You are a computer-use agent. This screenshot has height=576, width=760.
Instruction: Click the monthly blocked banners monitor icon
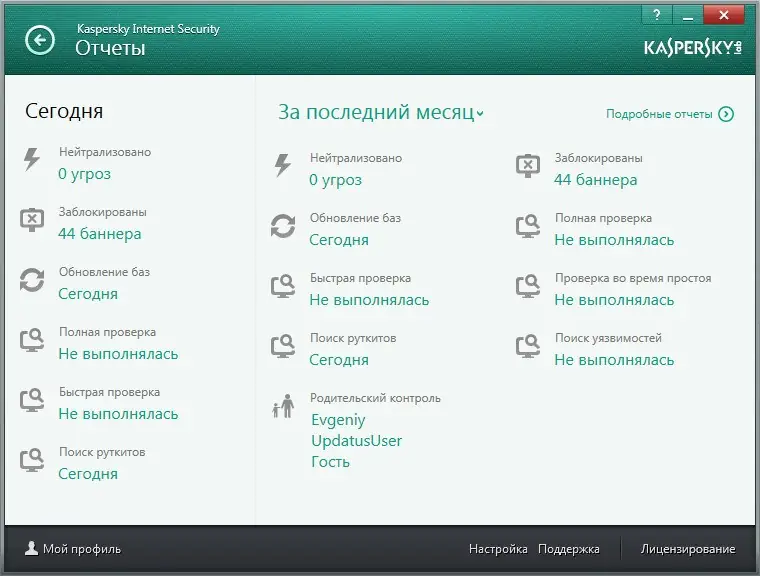[x=528, y=166]
